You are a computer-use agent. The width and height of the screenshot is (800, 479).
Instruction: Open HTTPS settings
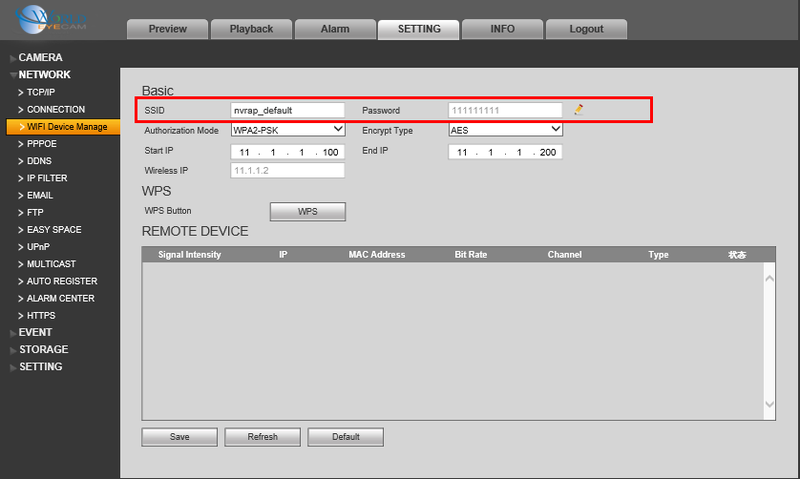coord(41,316)
